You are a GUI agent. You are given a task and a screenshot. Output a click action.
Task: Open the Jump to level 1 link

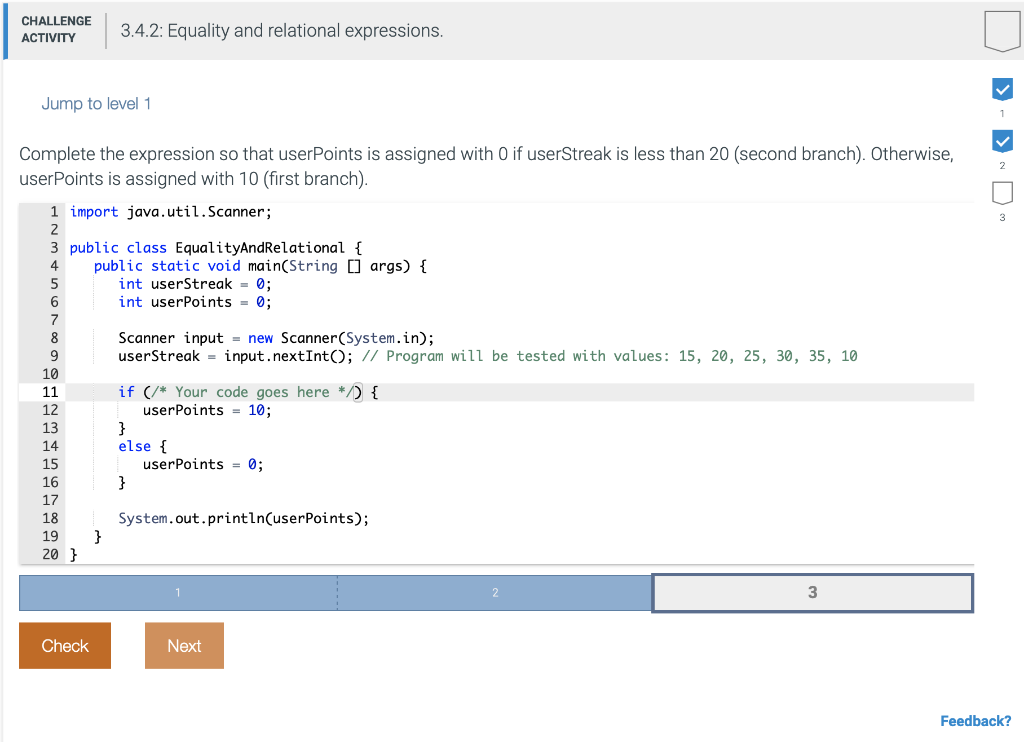point(96,103)
